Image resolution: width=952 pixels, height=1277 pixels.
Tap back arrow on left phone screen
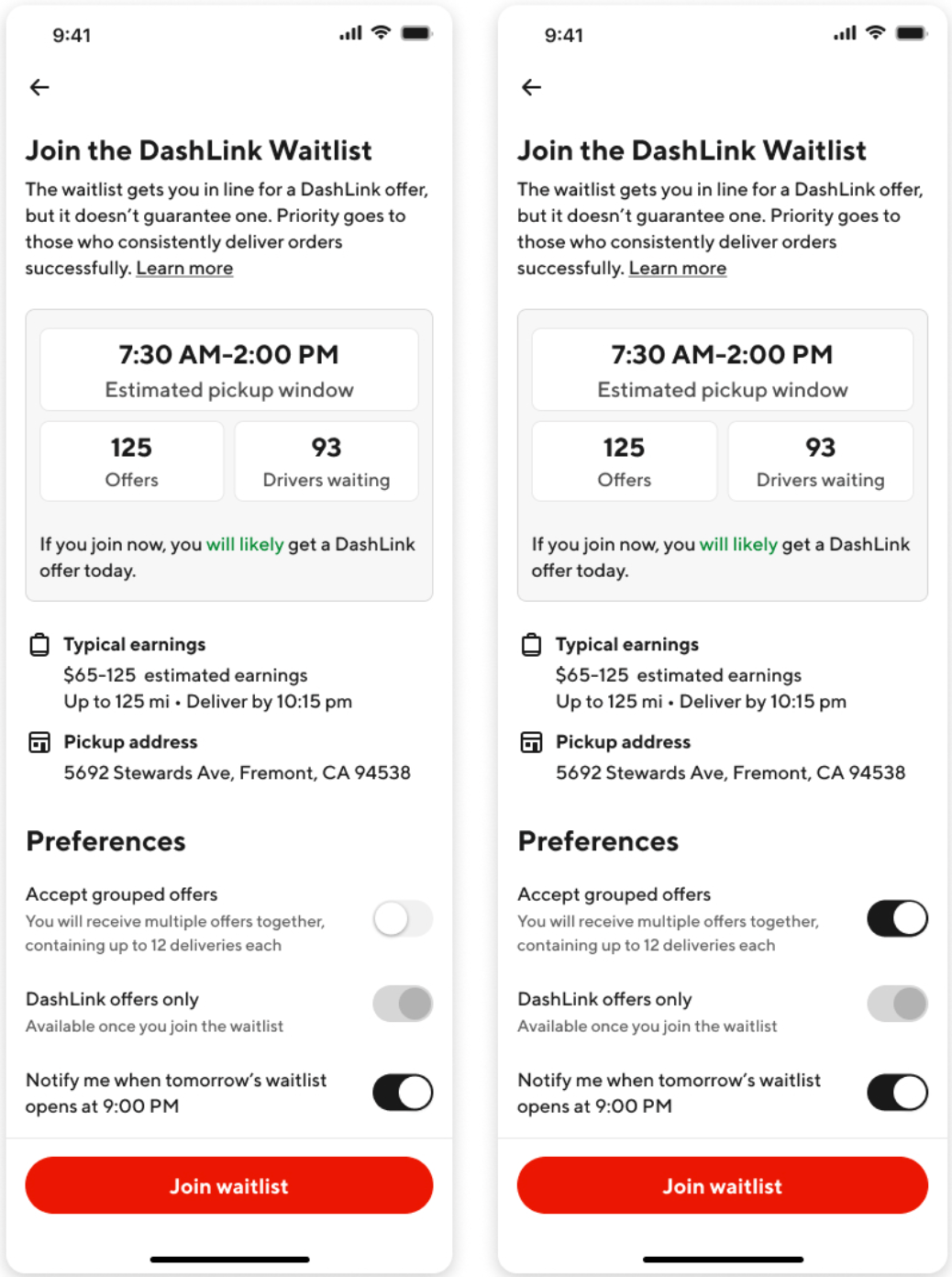(x=39, y=87)
